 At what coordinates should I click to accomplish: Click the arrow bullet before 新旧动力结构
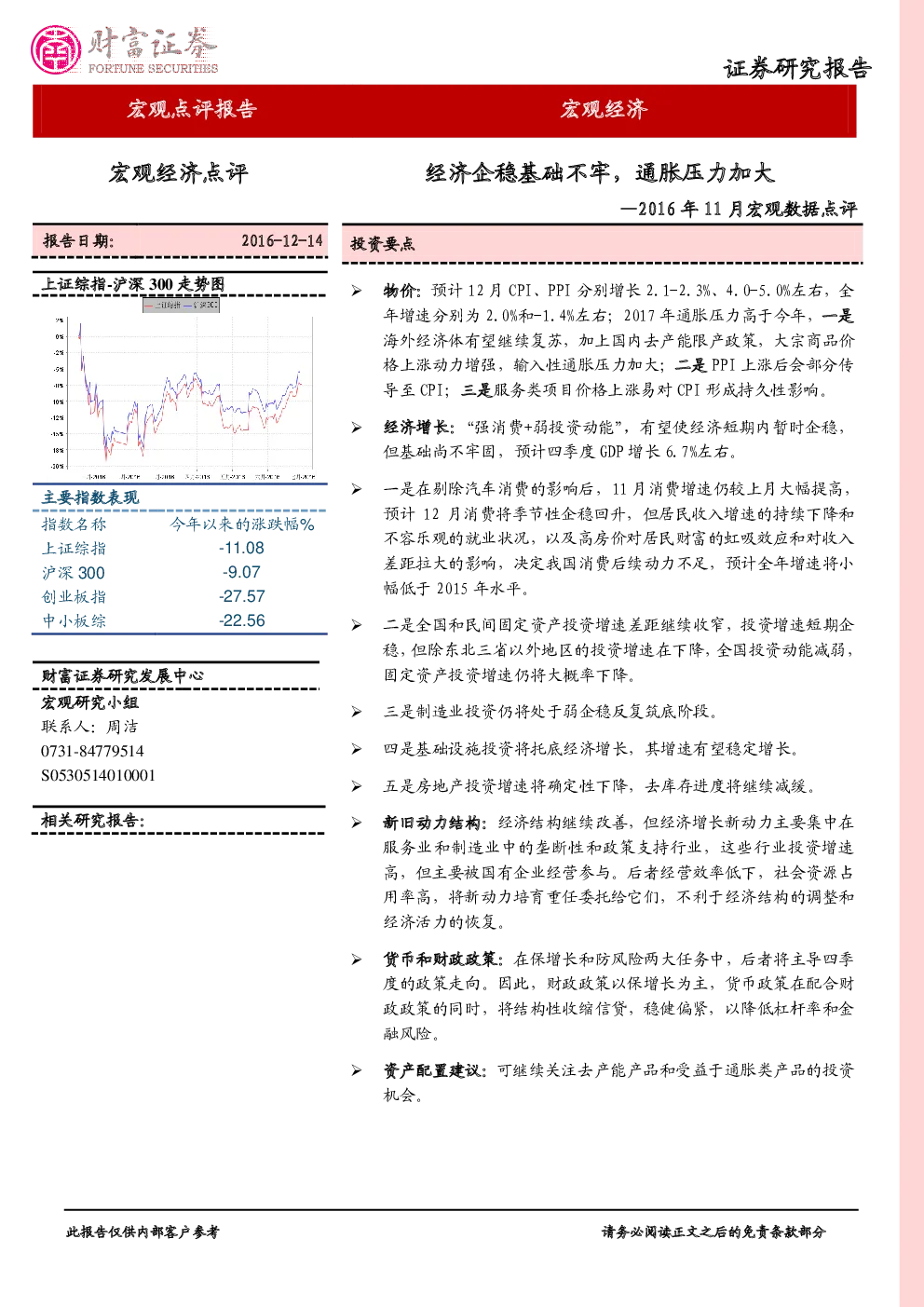click(357, 823)
